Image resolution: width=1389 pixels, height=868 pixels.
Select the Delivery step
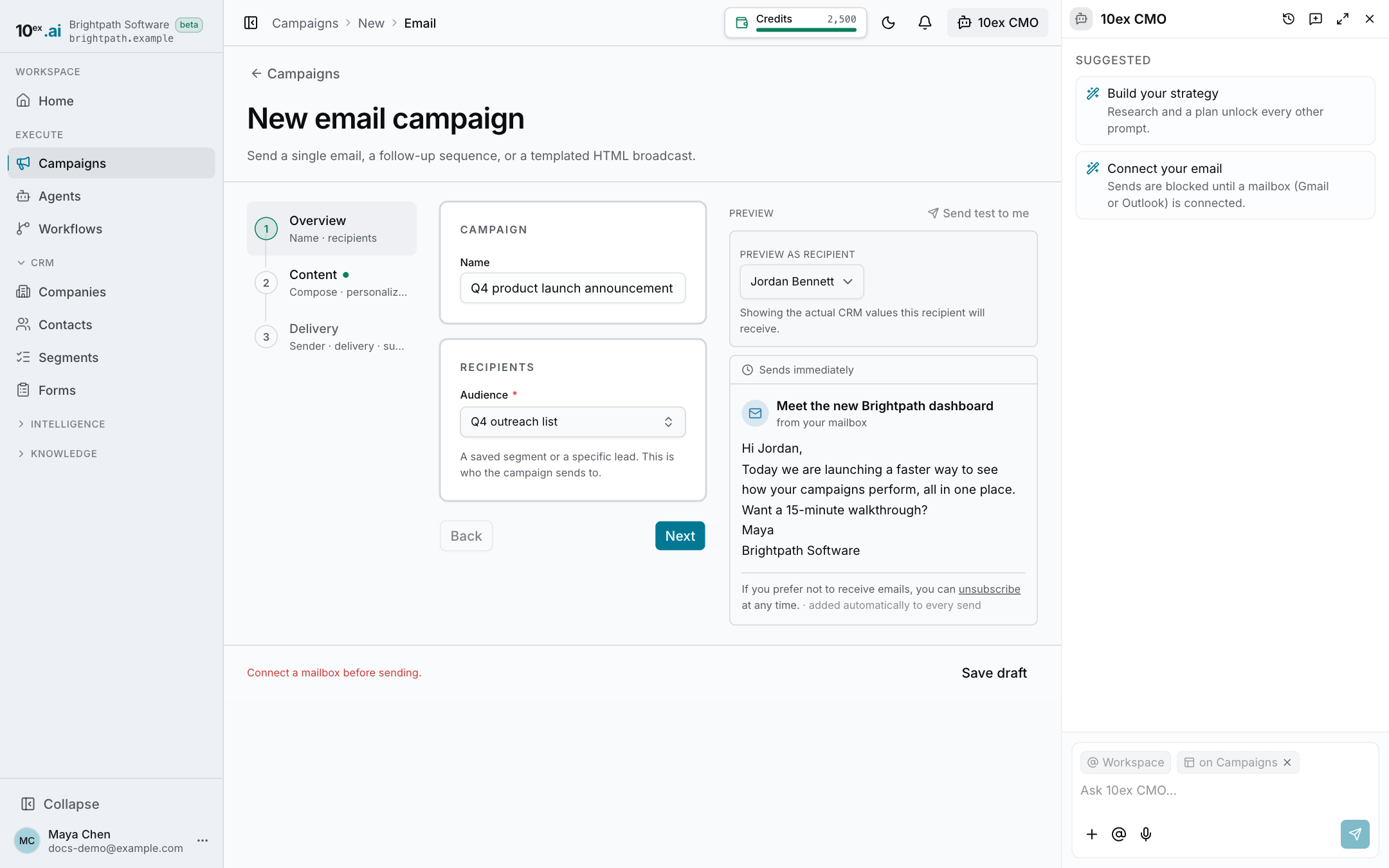point(332,337)
